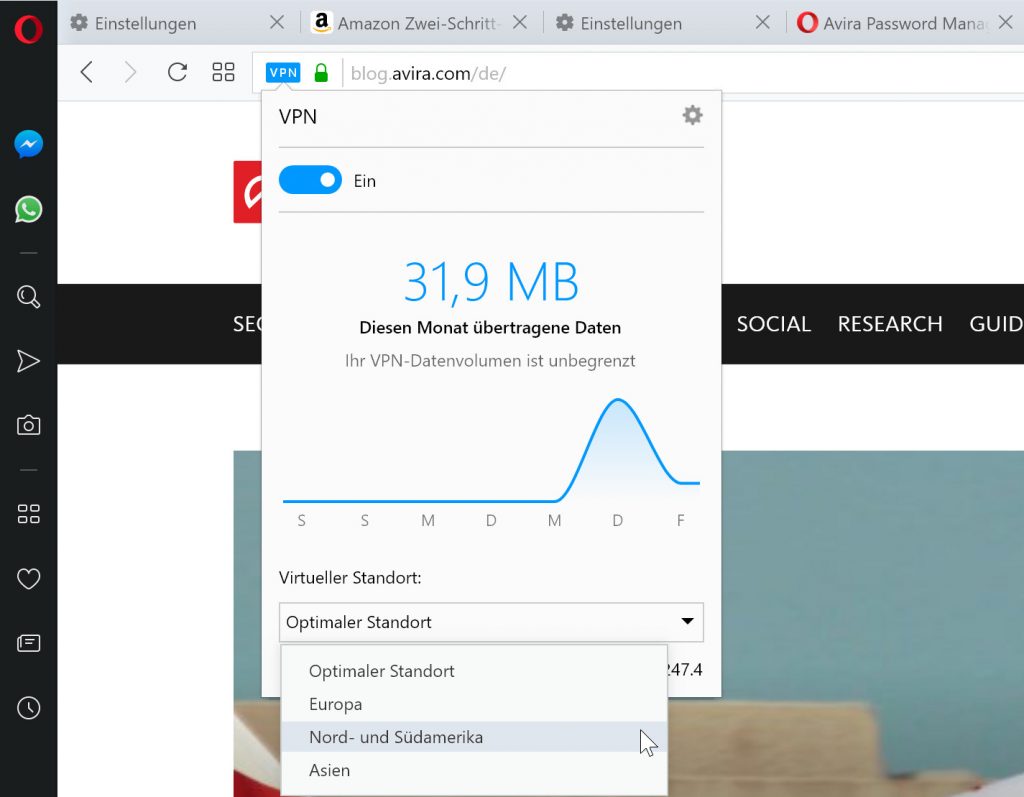
Task: View site security via green padlock
Action: click(321, 73)
